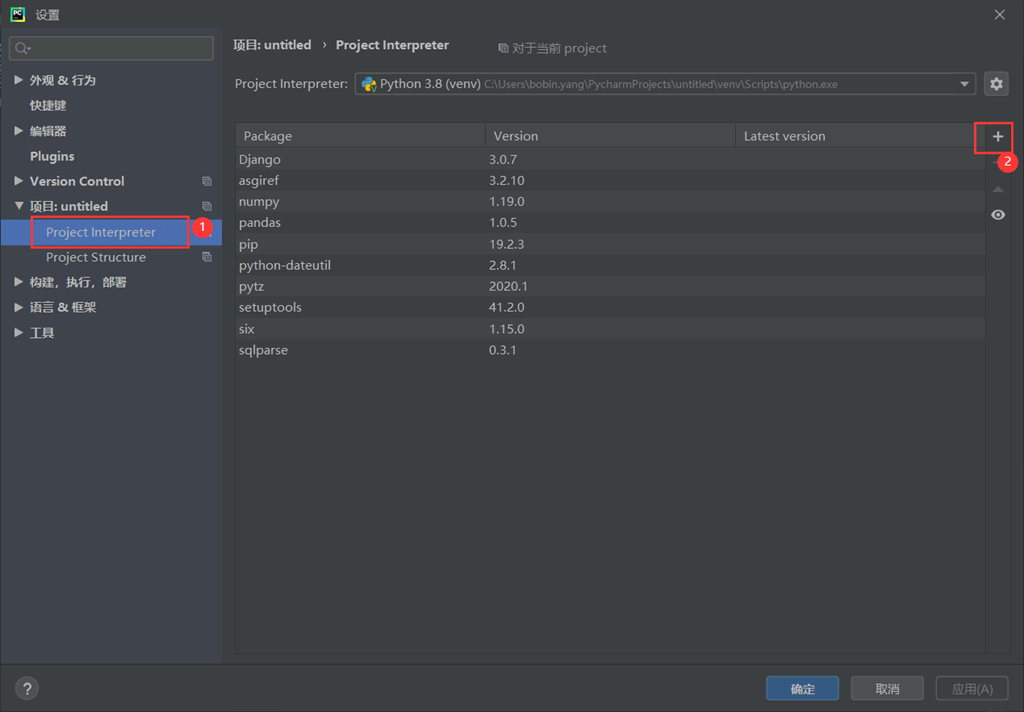
Task: Click the 应用(A) button
Action: coord(972,688)
